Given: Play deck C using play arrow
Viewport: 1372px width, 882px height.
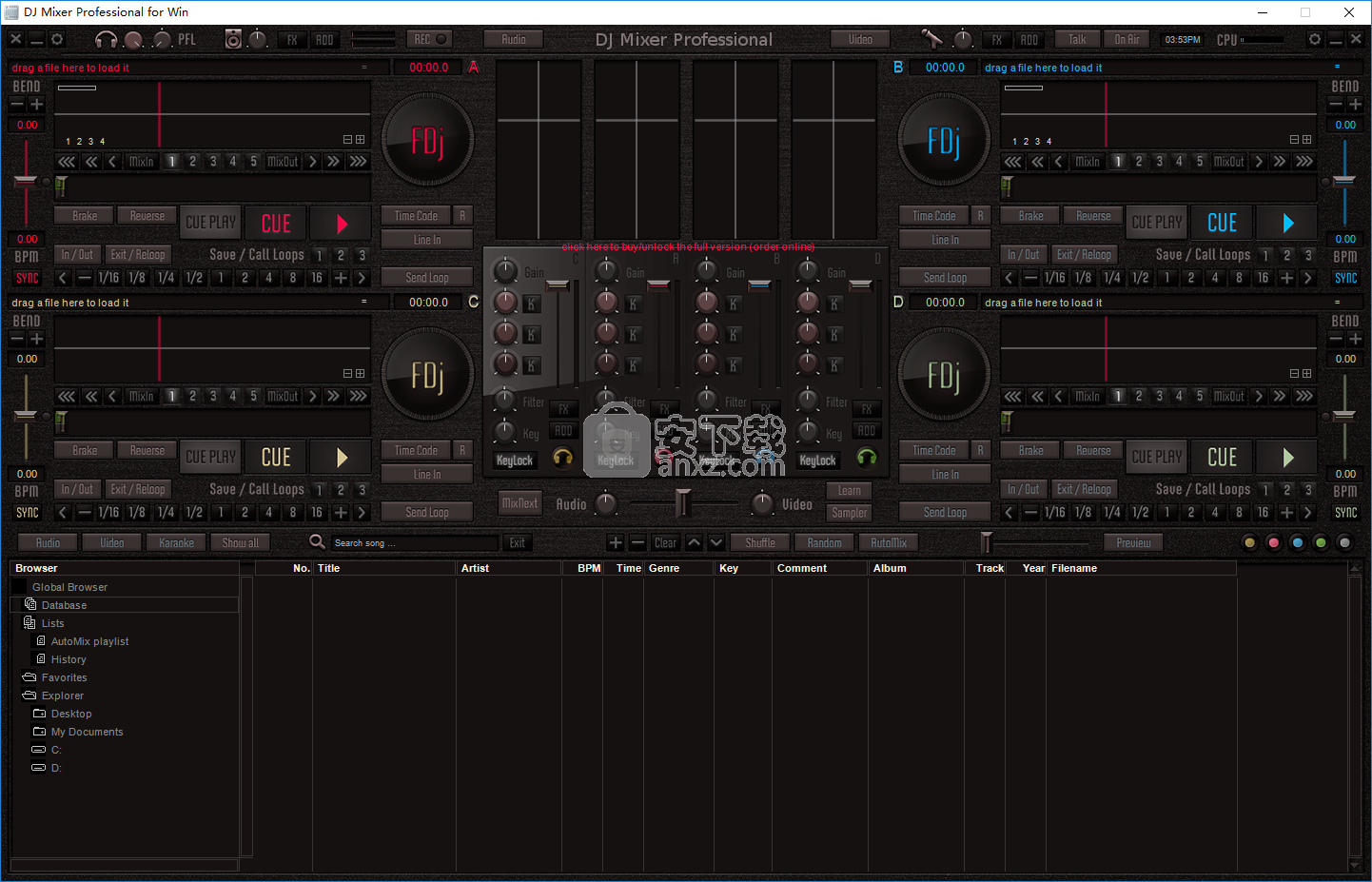Looking at the screenshot, I should (x=342, y=458).
